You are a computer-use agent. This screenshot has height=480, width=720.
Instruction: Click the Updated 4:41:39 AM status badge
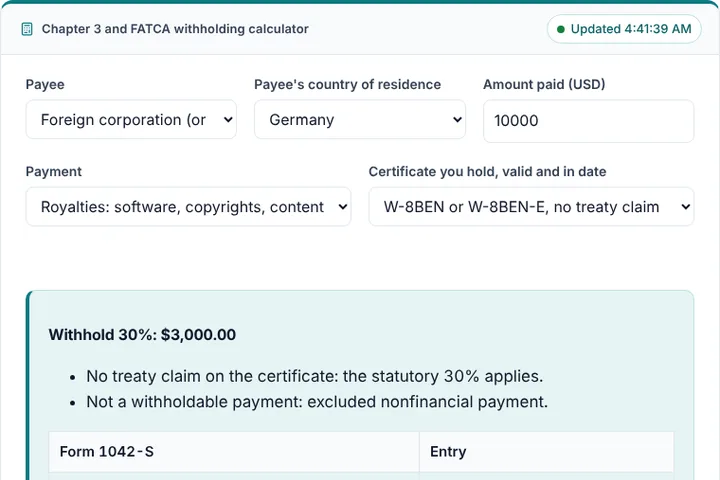coord(624,29)
